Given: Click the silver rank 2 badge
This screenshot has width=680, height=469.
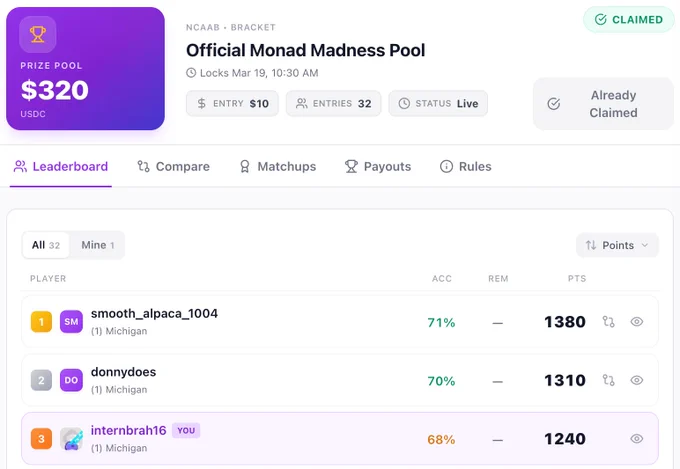Looking at the screenshot, I should pos(41,380).
